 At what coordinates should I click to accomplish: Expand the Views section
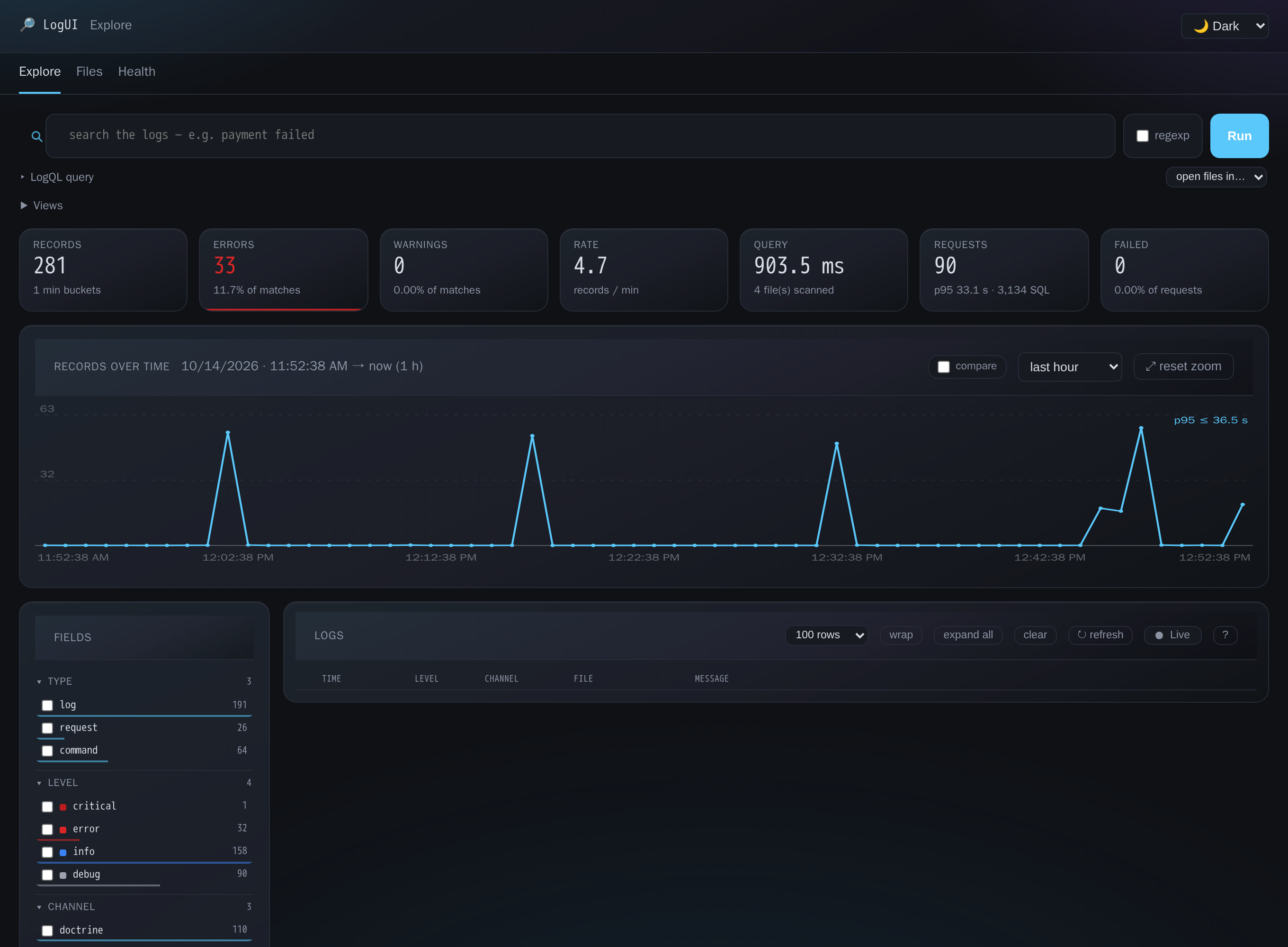point(42,205)
